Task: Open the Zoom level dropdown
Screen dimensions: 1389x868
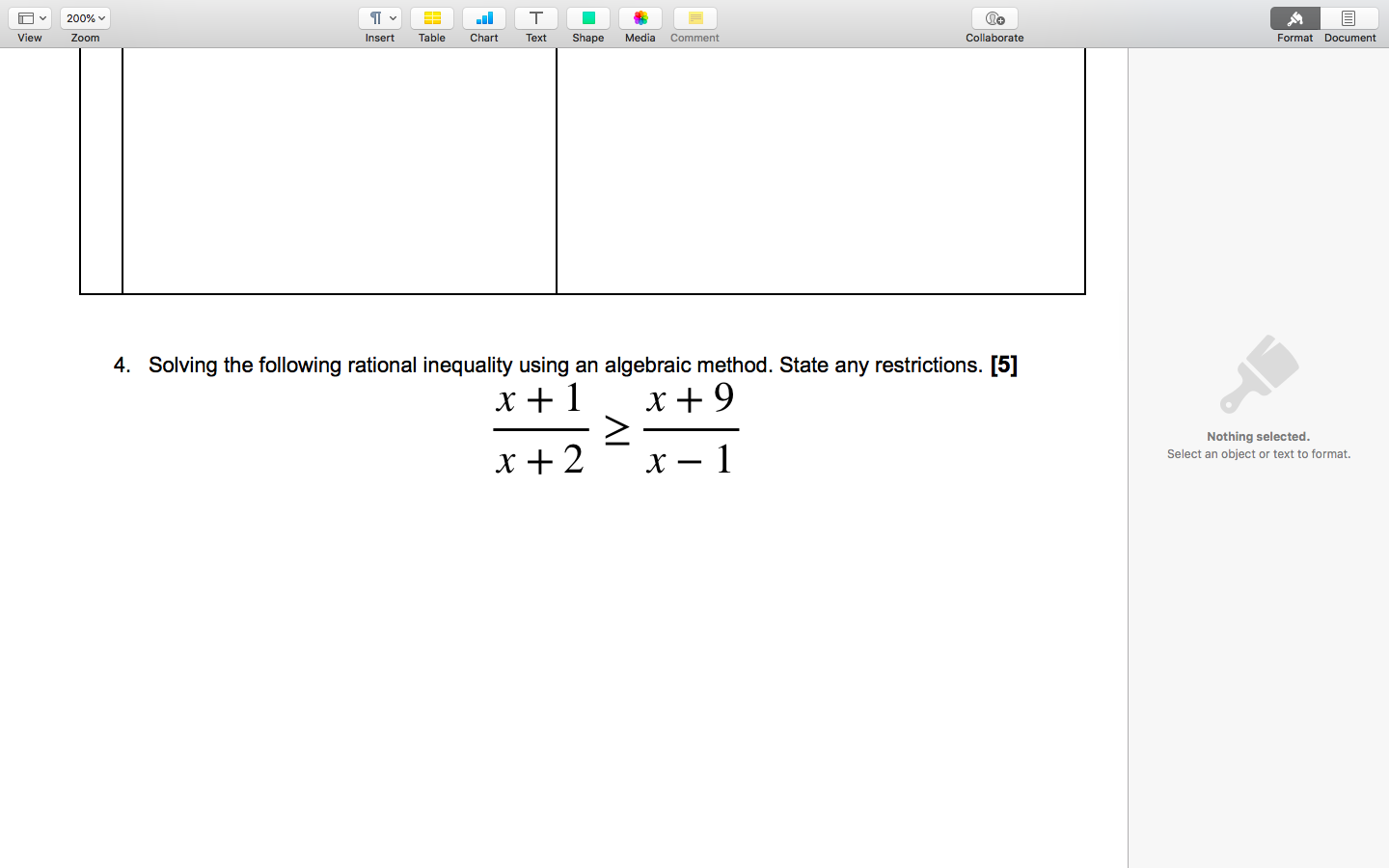Action: (x=85, y=17)
